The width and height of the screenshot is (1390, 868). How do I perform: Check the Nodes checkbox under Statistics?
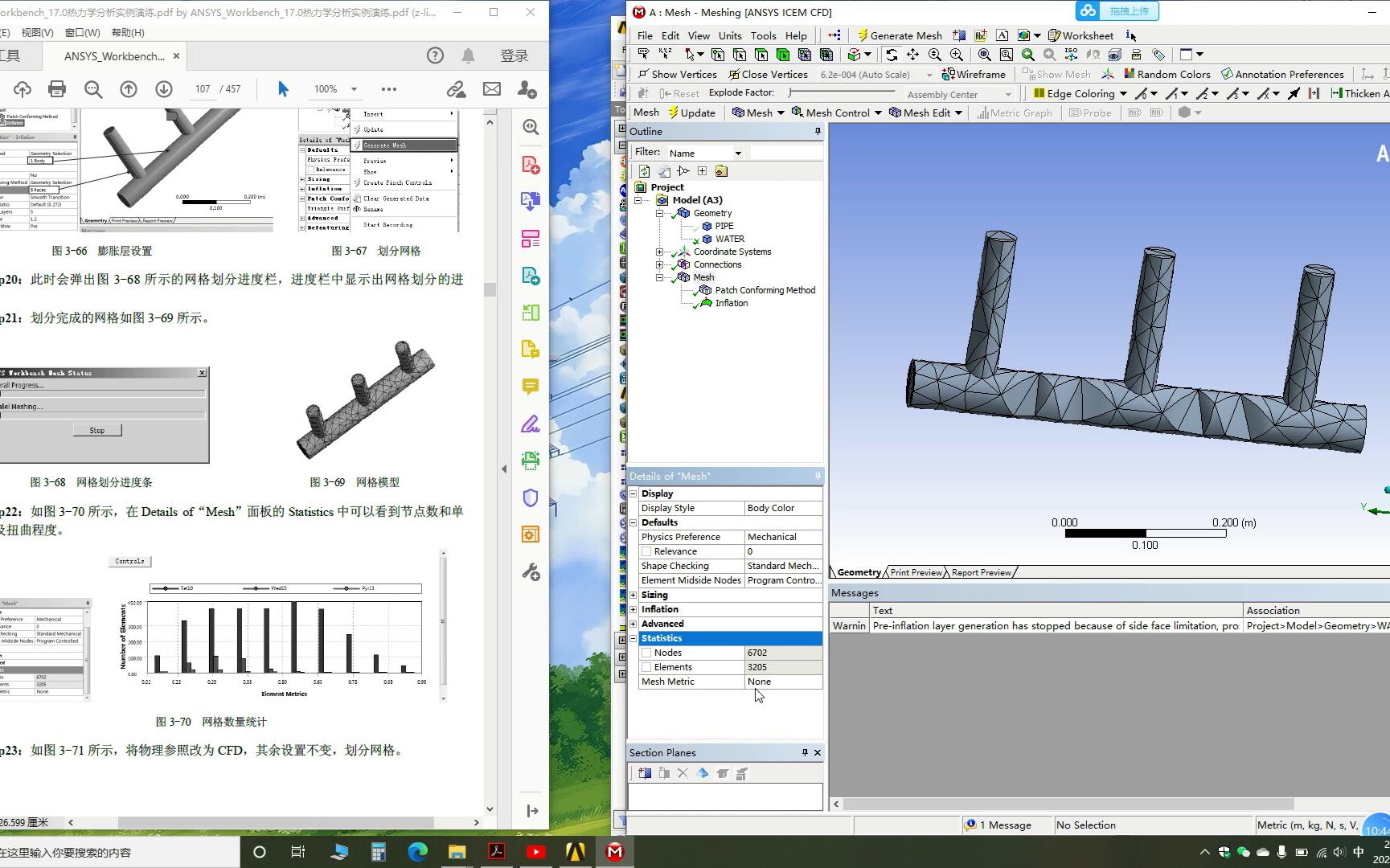647,652
